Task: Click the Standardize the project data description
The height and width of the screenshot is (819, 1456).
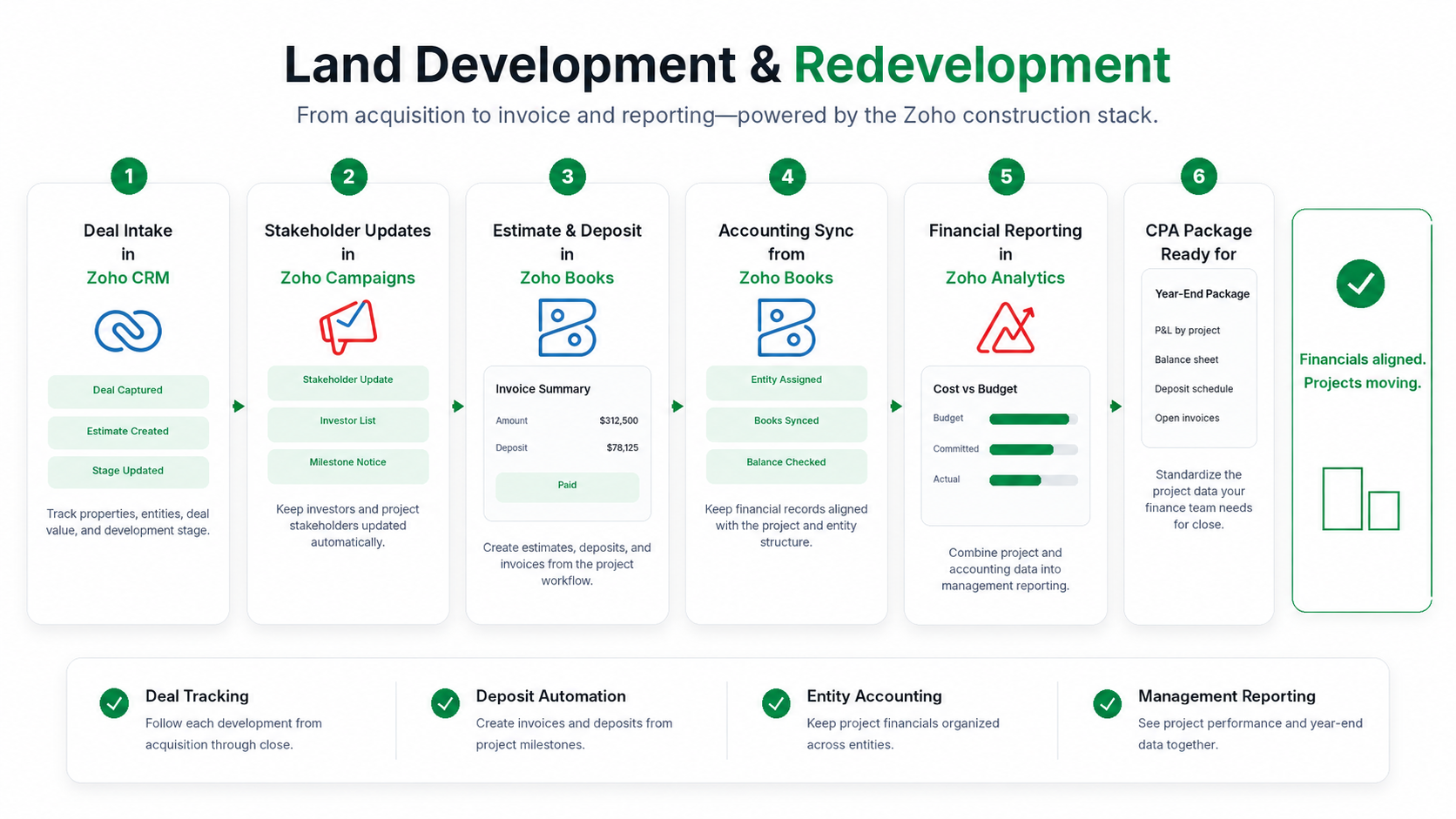Action: tap(1199, 500)
